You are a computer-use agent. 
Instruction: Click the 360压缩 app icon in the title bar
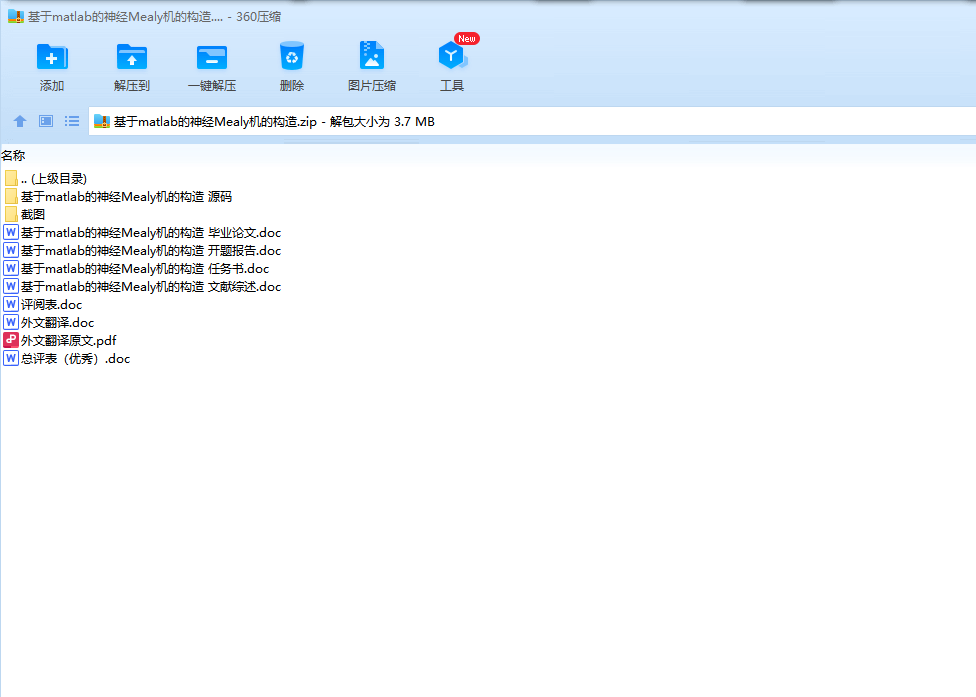(16, 17)
